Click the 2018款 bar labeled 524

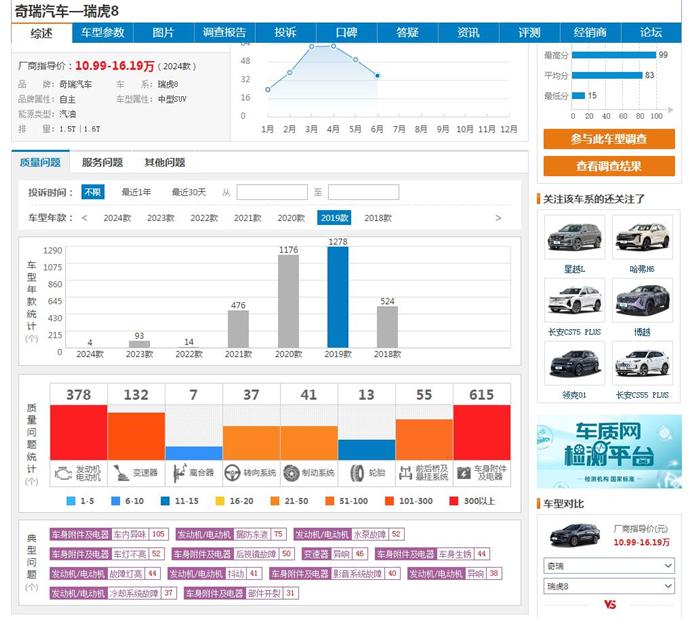click(x=387, y=327)
